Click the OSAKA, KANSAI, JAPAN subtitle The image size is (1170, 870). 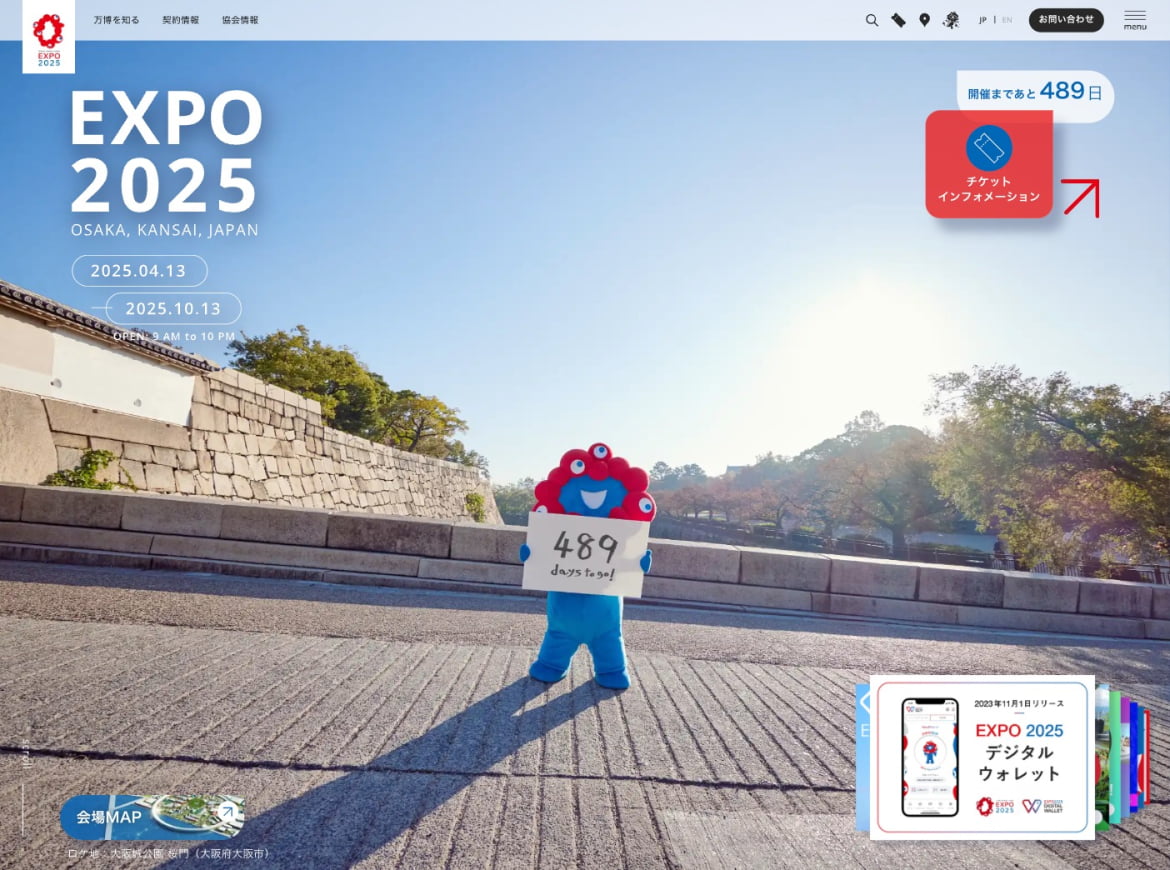click(x=164, y=231)
